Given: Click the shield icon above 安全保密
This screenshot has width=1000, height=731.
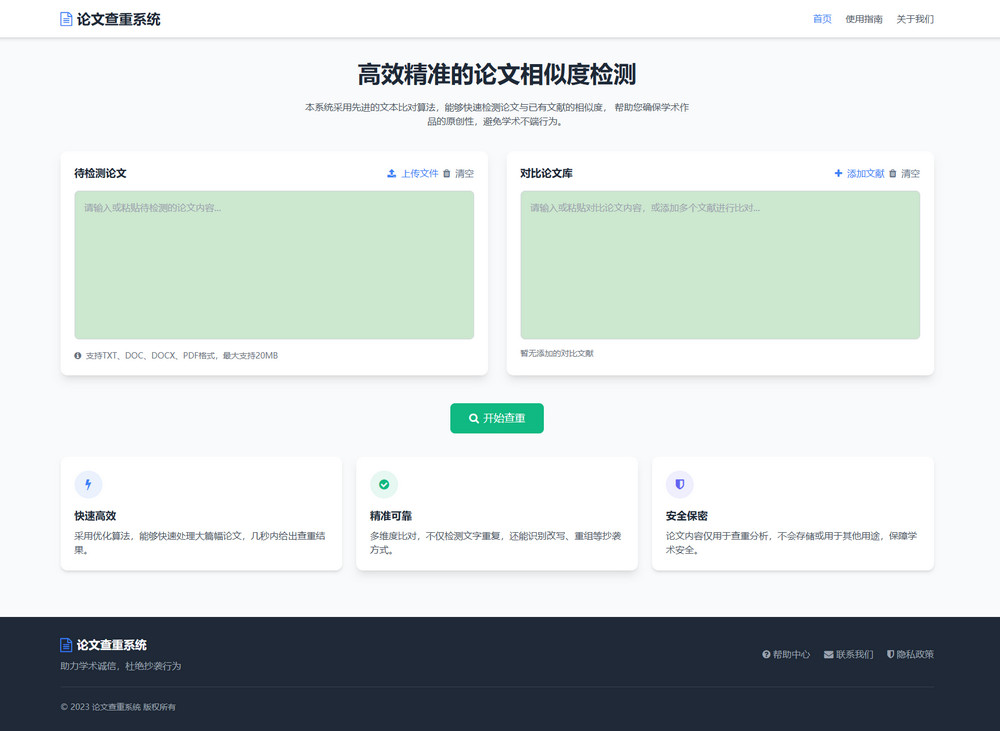Looking at the screenshot, I should [680, 484].
